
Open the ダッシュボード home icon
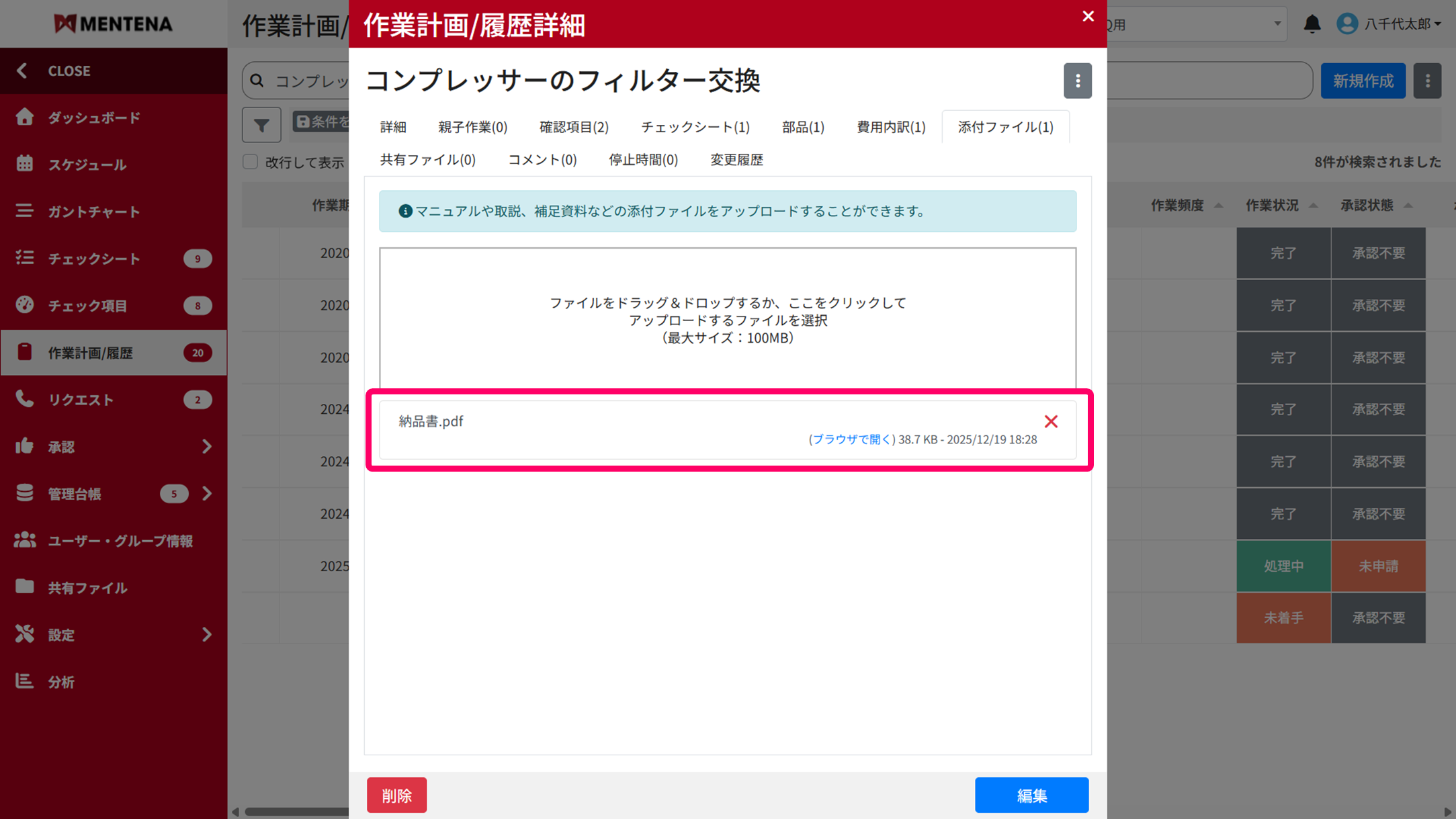[x=25, y=117]
